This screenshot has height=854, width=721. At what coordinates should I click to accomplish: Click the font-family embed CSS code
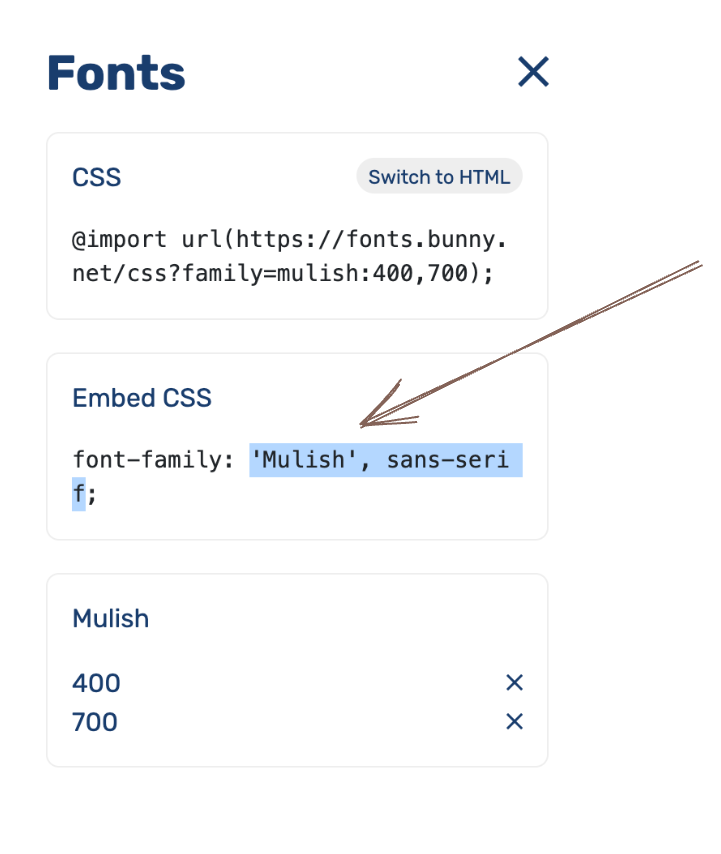[x=297, y=477]
